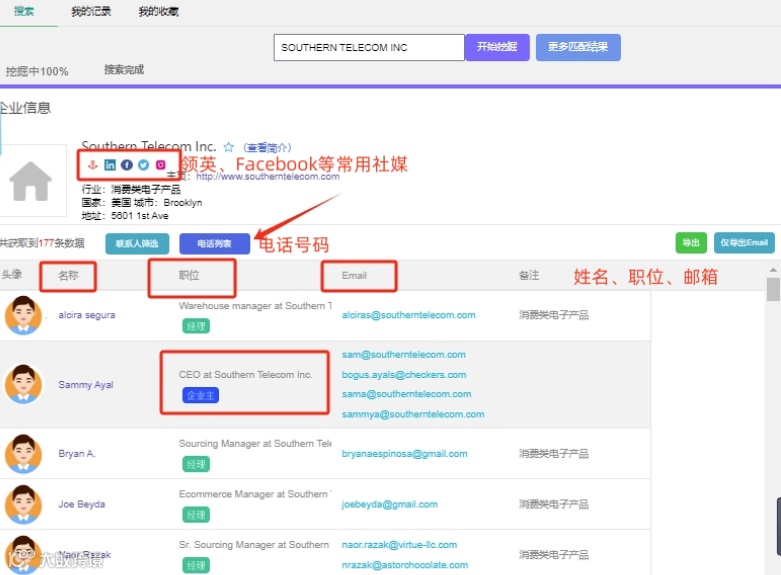The height and width of the screenshot is (575, 781).
Task: Open the southerntelecom.com homepage link
Action: [268, 176]
